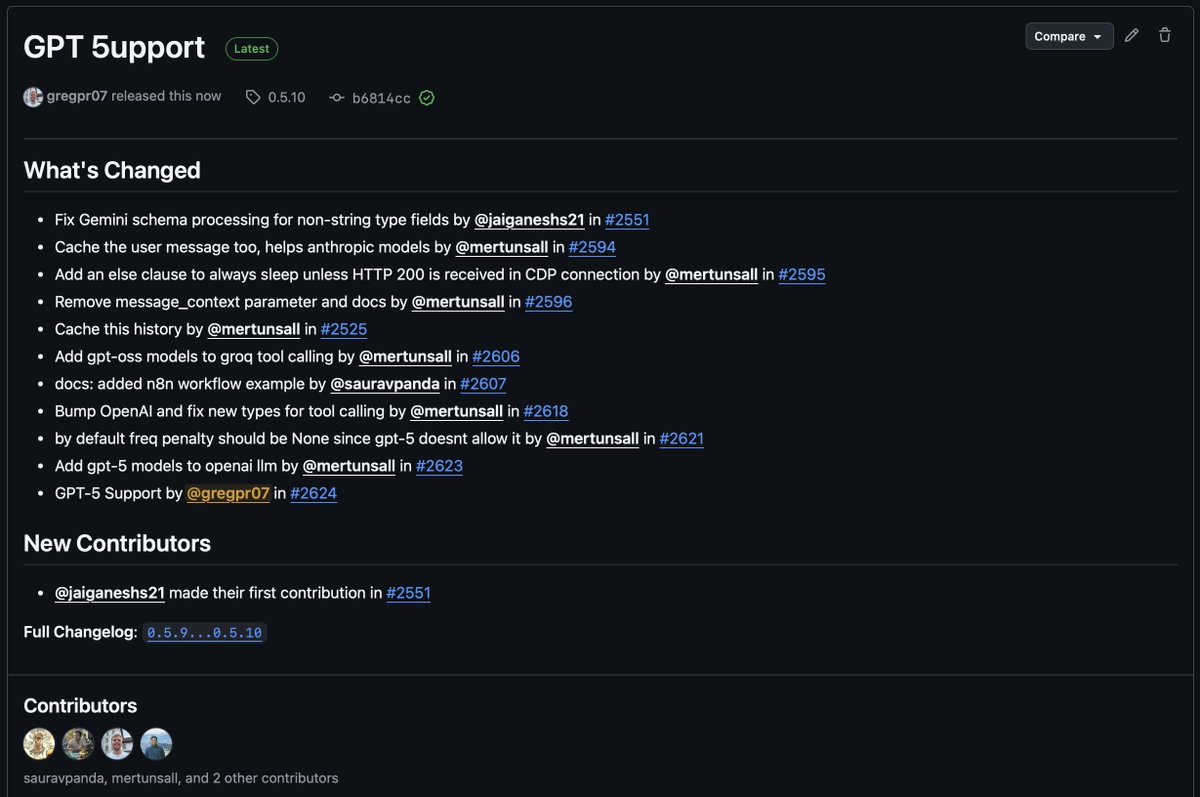Open the gregpr07 author link in header
The width and height of the screenshot is (1200, 797).
tap(77, 97)
